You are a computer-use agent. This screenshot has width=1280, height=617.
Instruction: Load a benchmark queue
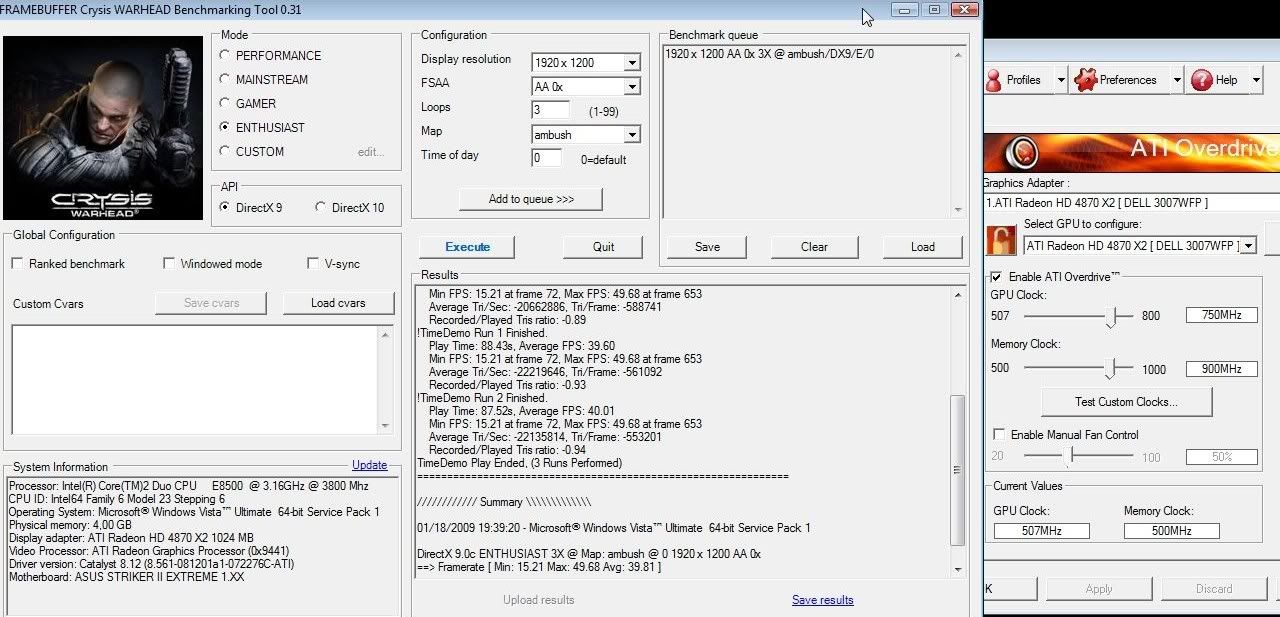(923, 247)
